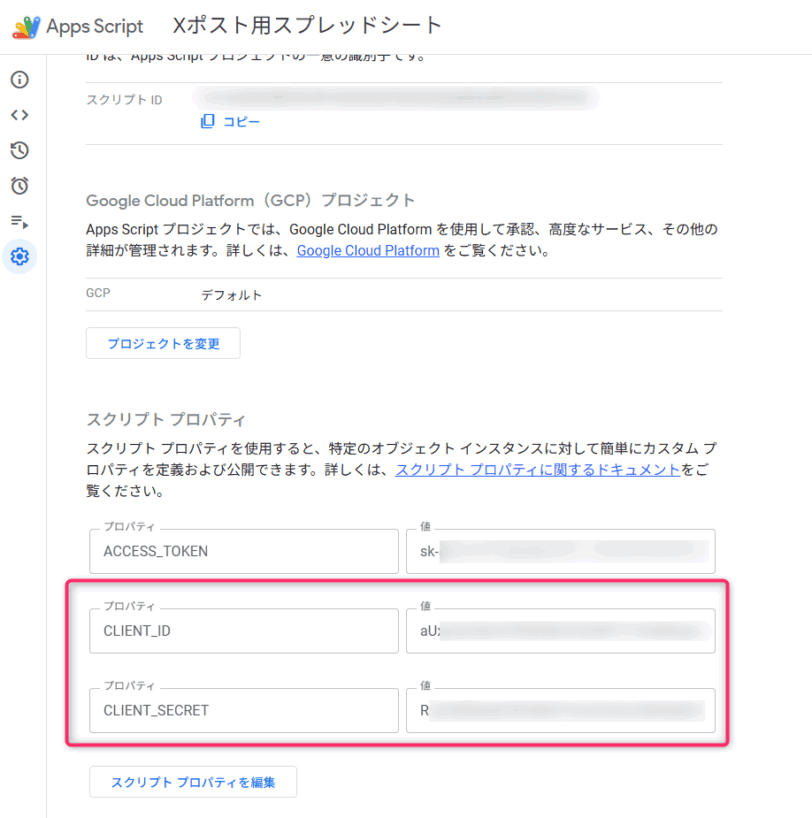This screenshot has width=812, height=818.
Task: Click the GCP row label
Action: pyautogui.click(x=98, y=293)
